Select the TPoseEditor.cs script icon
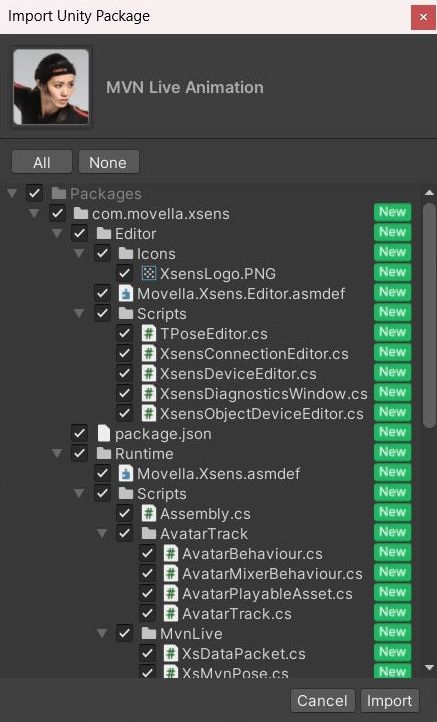Image resolution: width=437 pixels, height=722 pixels. click(148, 333)
